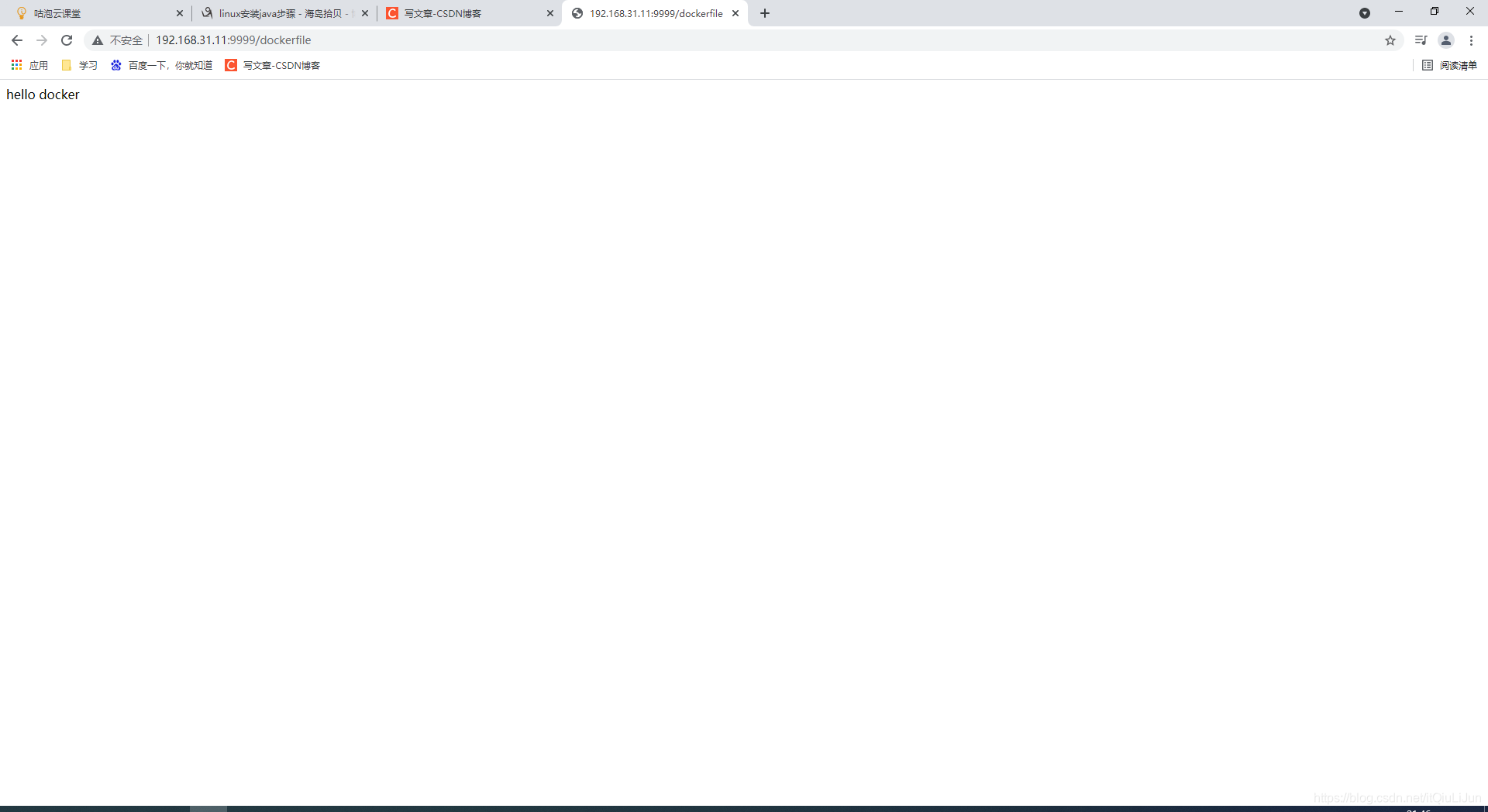This screenshot has width=1488, height=812.
Task: Open the 学习 bookmark folder
Action: [x=80, y=65]
